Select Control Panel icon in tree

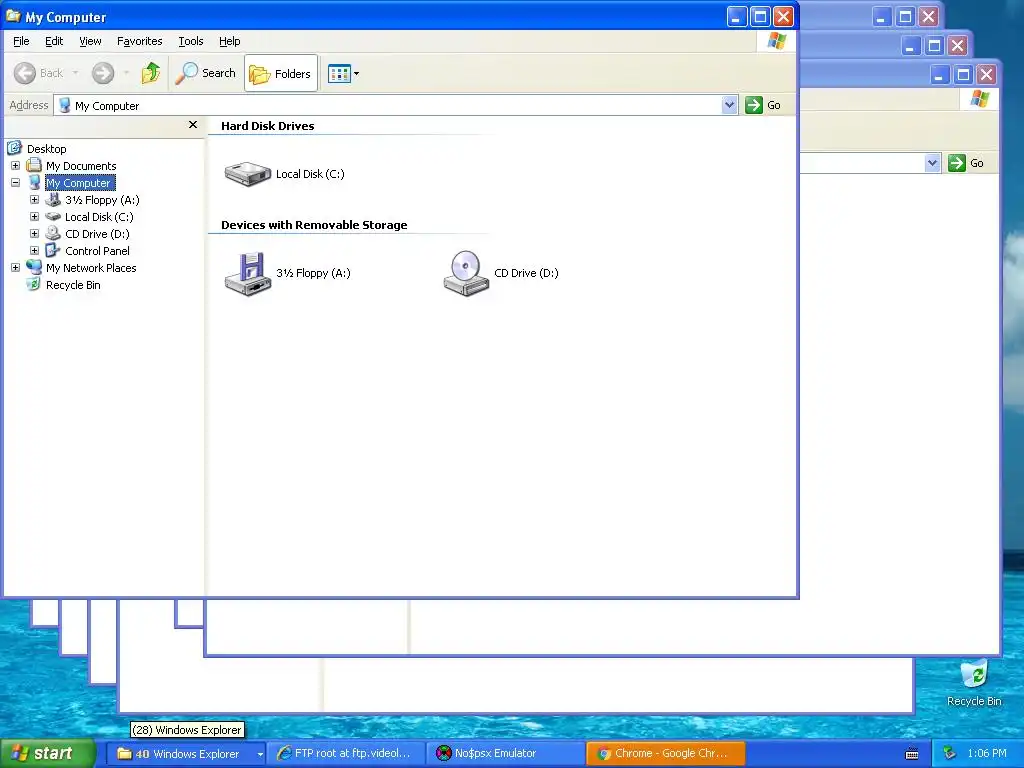(53, 250)
